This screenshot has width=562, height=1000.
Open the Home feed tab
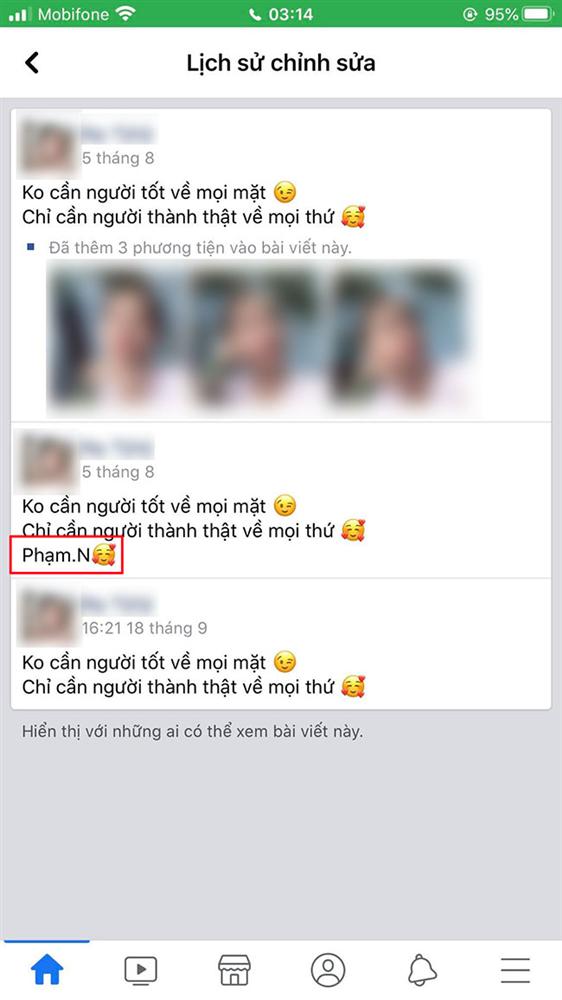pyautogui.click(x=47, y=970)
